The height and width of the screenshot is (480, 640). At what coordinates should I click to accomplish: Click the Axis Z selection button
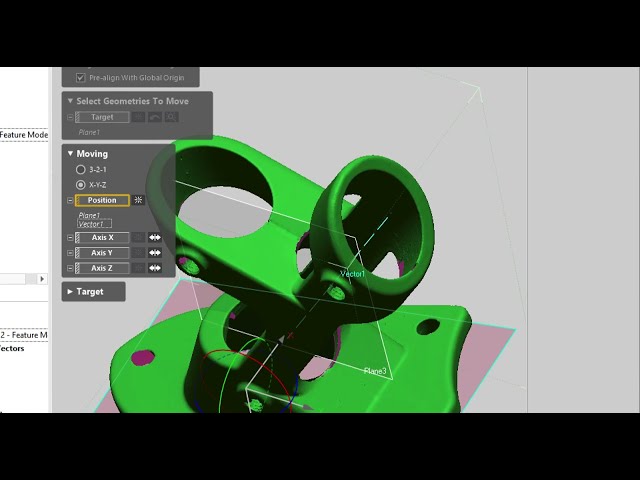click(x=102, y=268)
